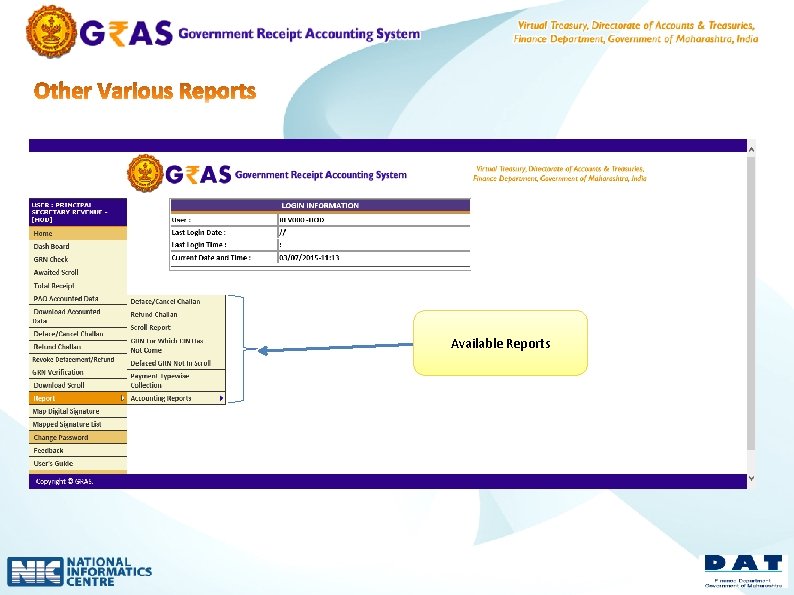The height and width of the screenshot is (595, 794).
Task: Click the Copyright © GRAS footer text
Action: tap(64, 481)
